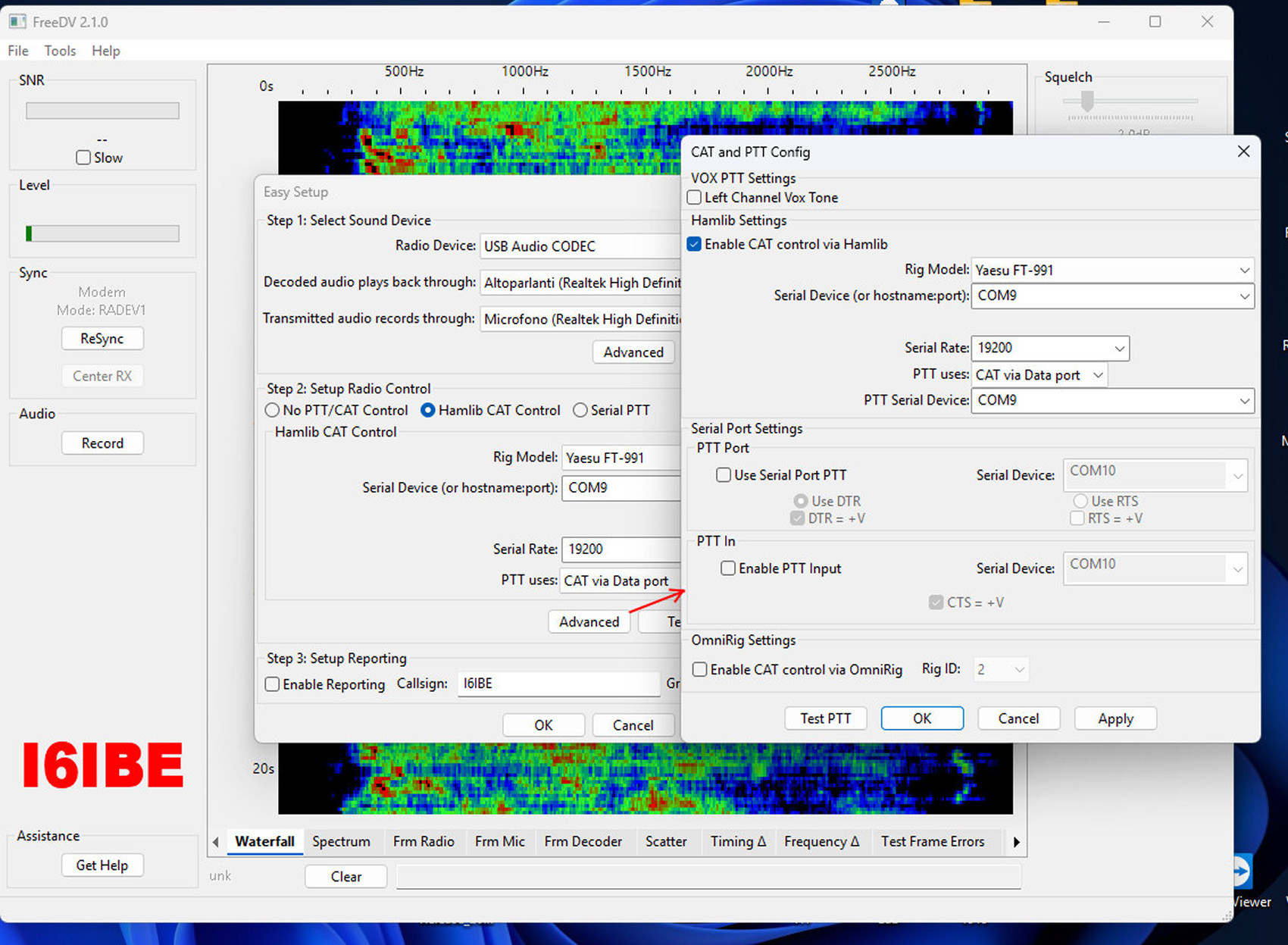Enable the Left Channel Vox Tone checkbox
The height and width of the screenshot is (945, 1288).
694,198
